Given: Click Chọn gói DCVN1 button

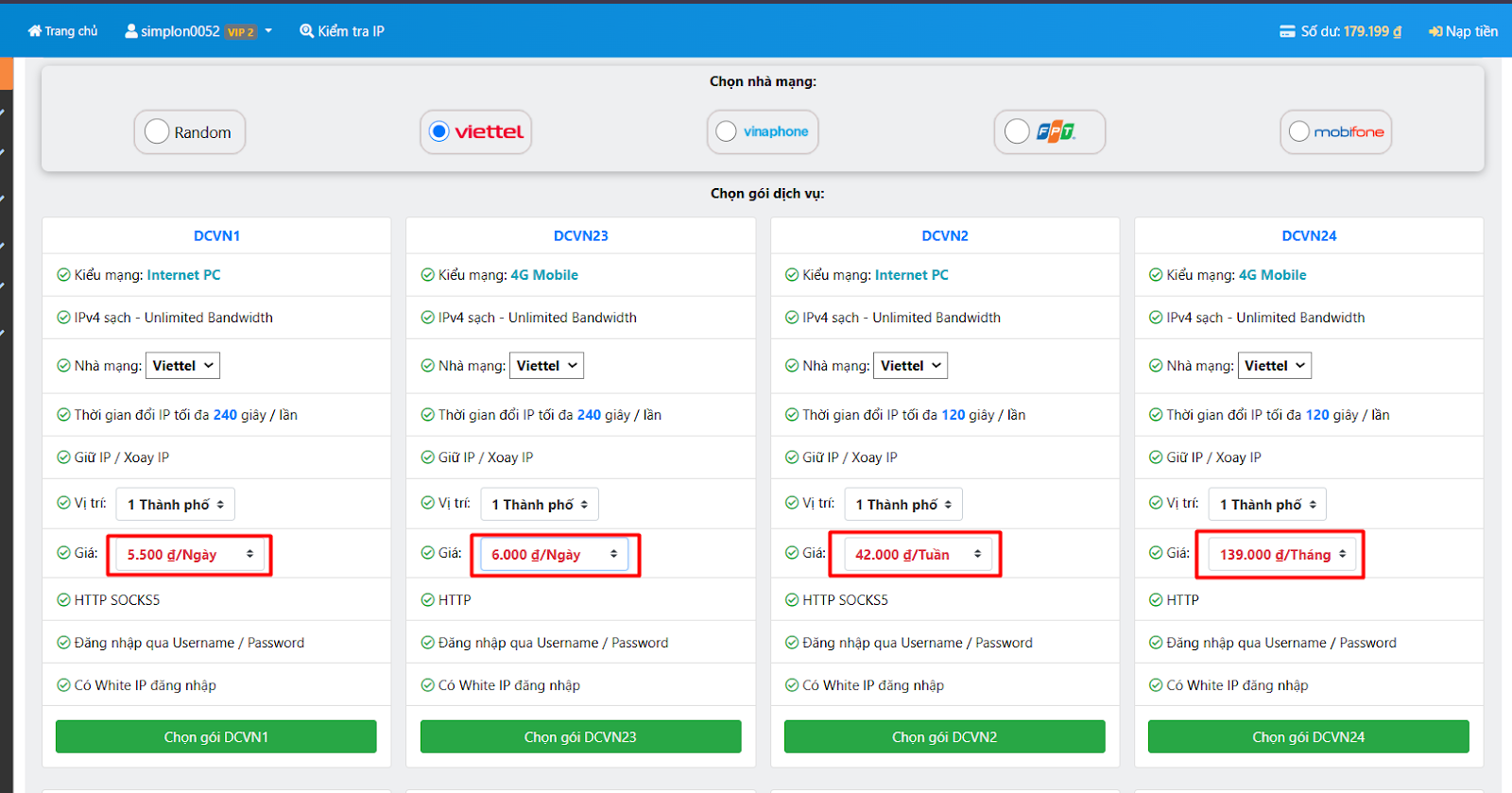Looking at the screenshot, I should click(x=216, y=737).
